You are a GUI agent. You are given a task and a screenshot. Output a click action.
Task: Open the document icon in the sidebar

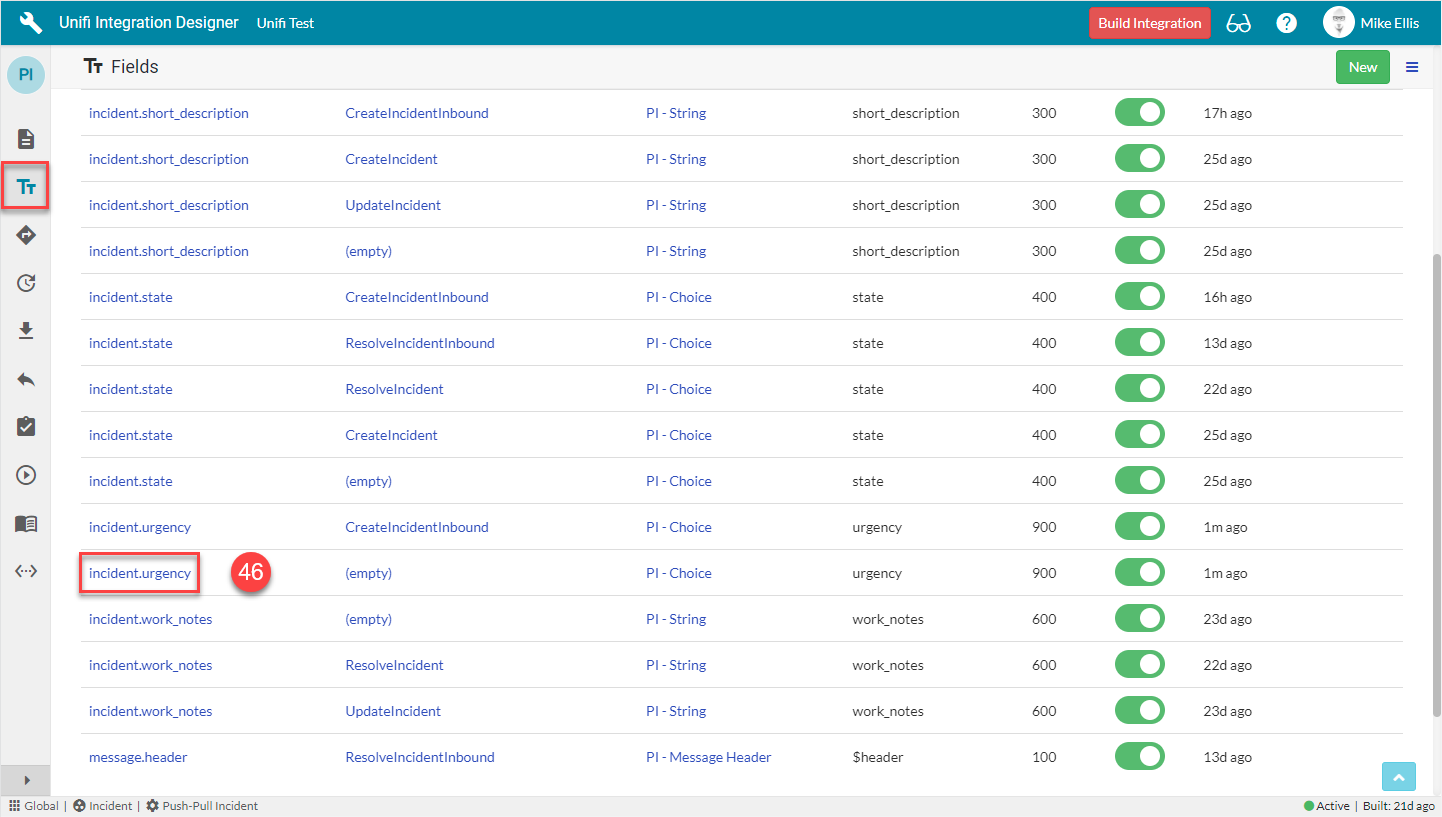tap(26, 139)
